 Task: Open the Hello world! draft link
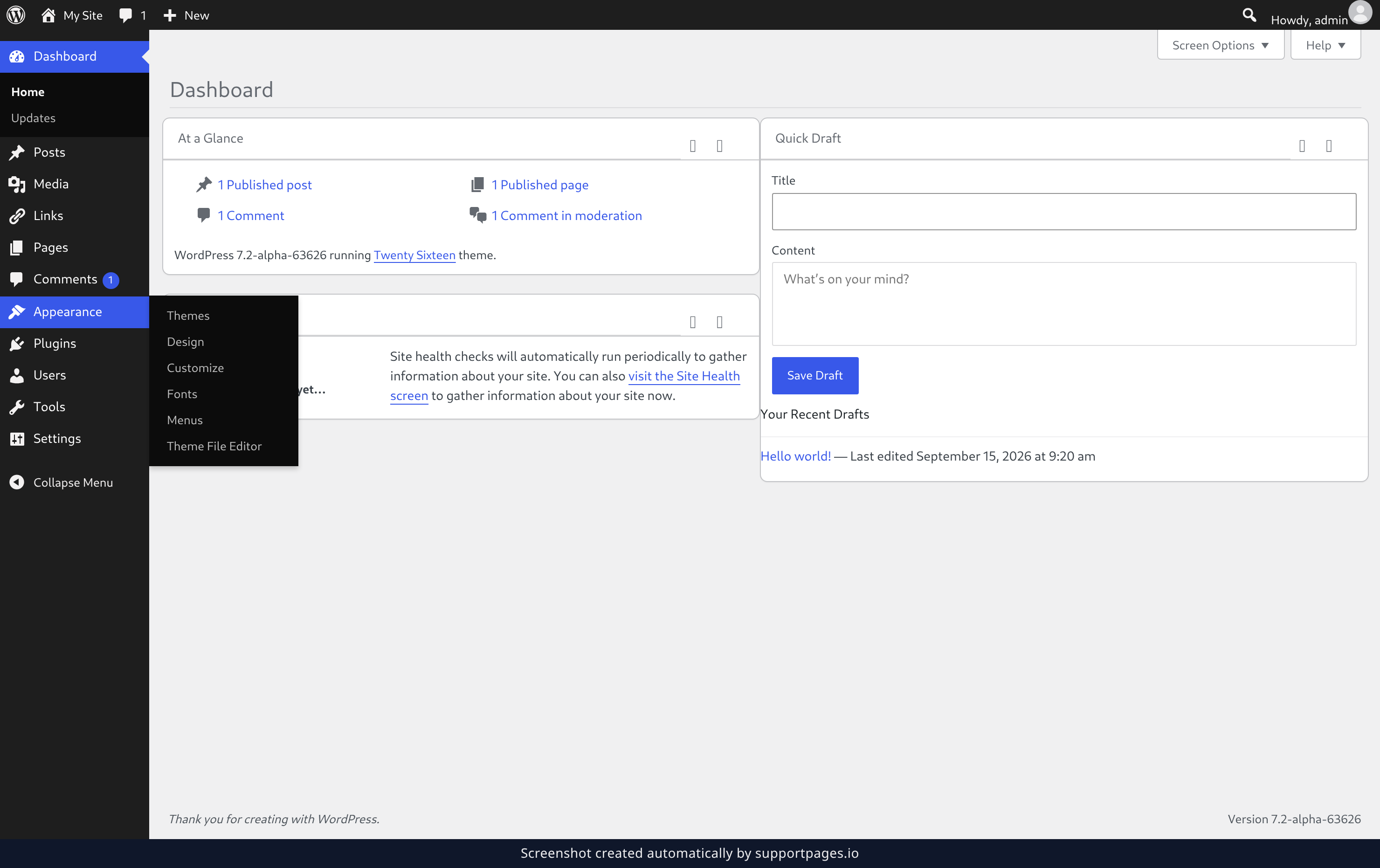pos(795,456)
